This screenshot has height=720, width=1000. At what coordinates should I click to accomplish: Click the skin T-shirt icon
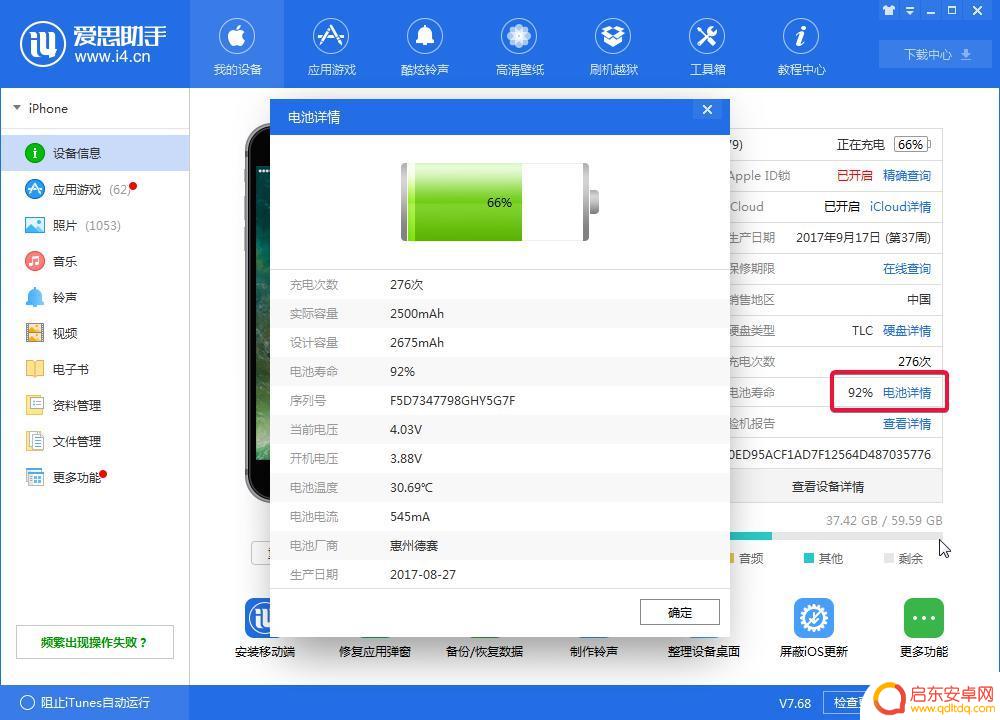click(x=888, y=10)
